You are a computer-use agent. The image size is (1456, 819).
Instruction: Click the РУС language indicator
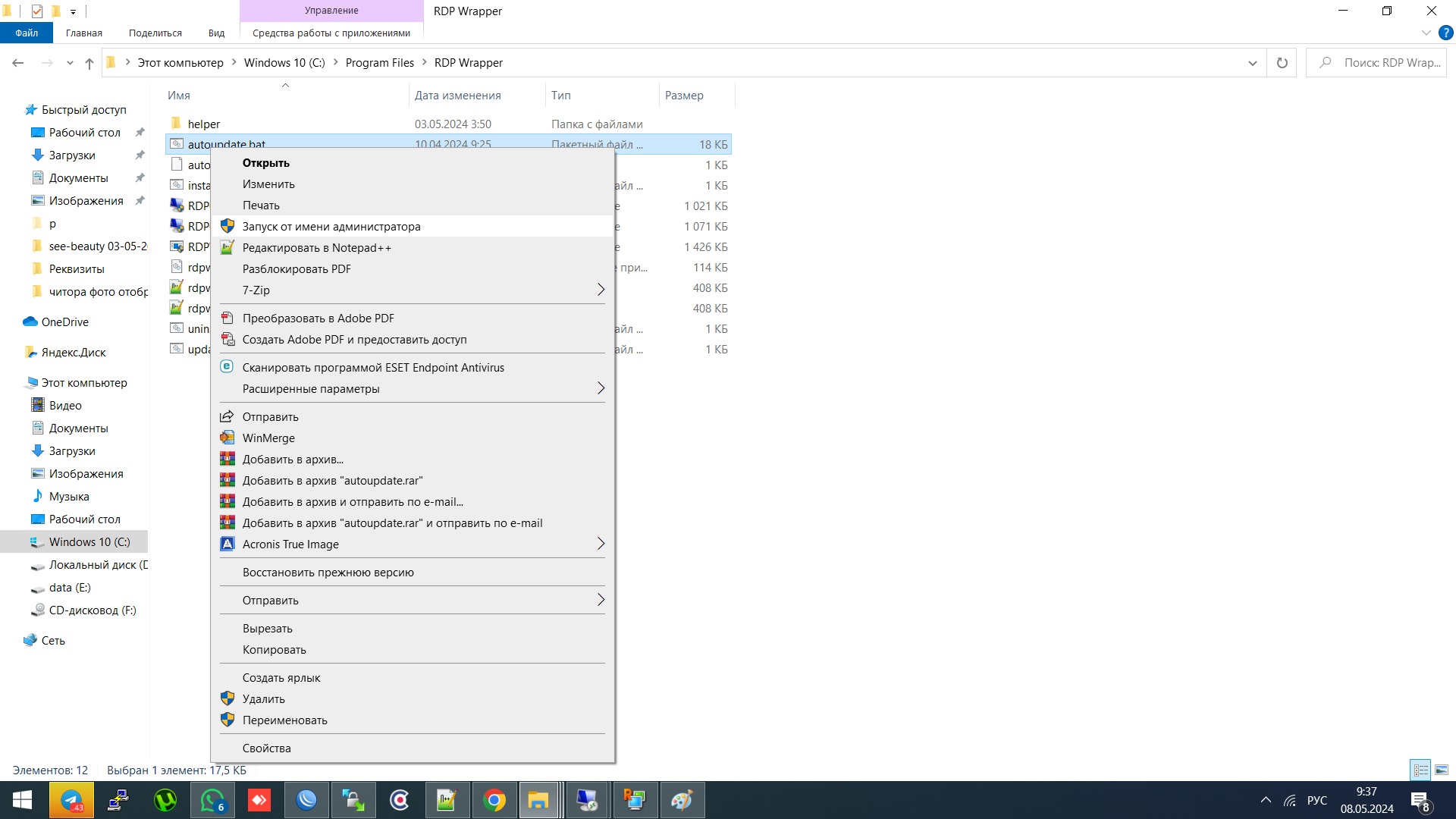1317,800
